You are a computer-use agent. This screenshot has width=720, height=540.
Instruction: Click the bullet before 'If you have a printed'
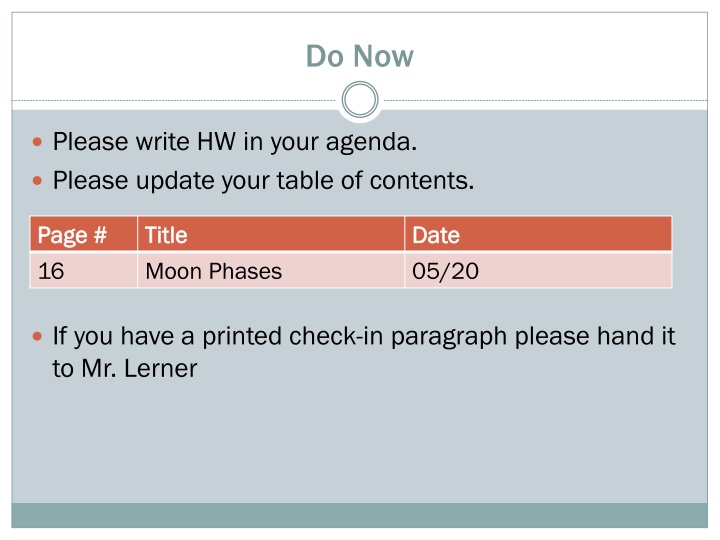[38, 337]
